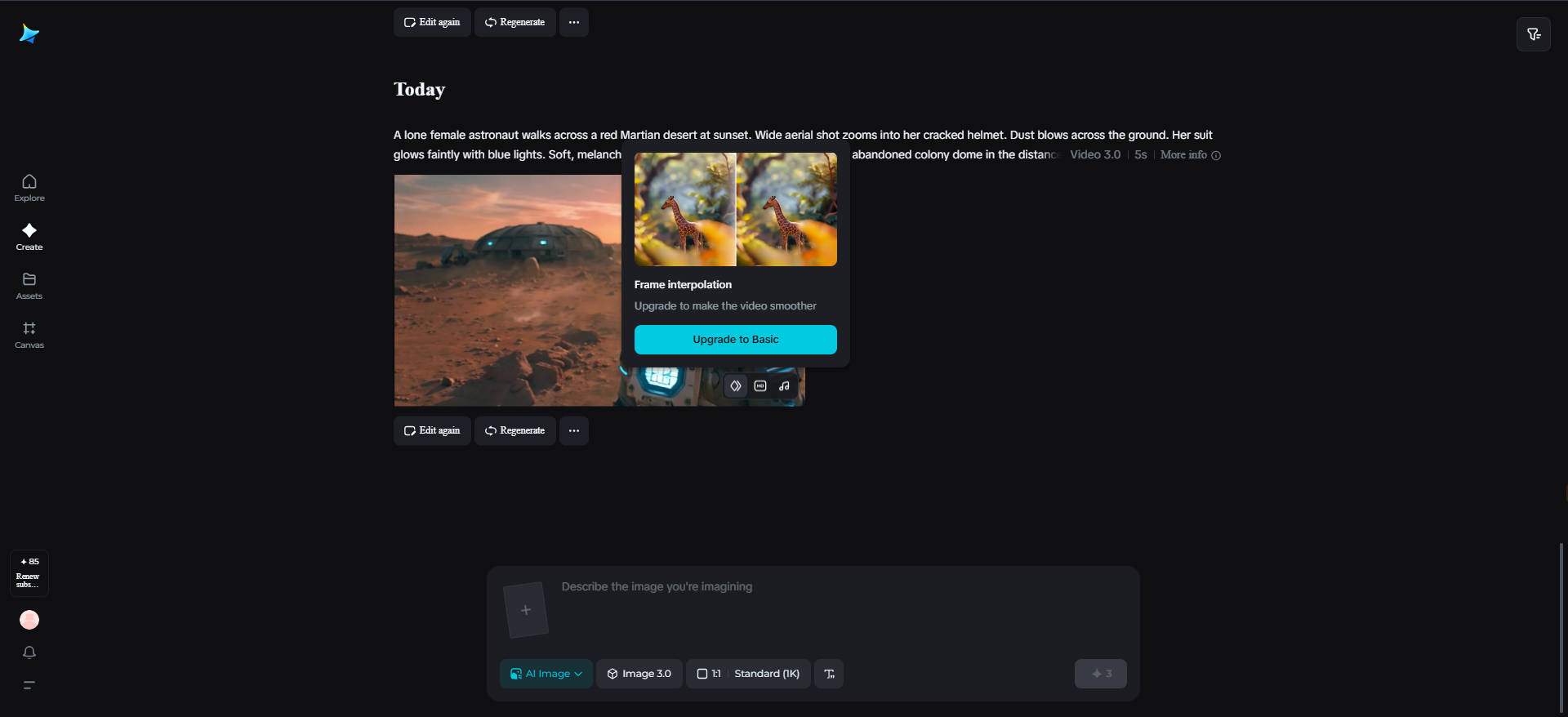Open the Canvas workspace
Screen dimensions: 1568x717
[29, 335]
